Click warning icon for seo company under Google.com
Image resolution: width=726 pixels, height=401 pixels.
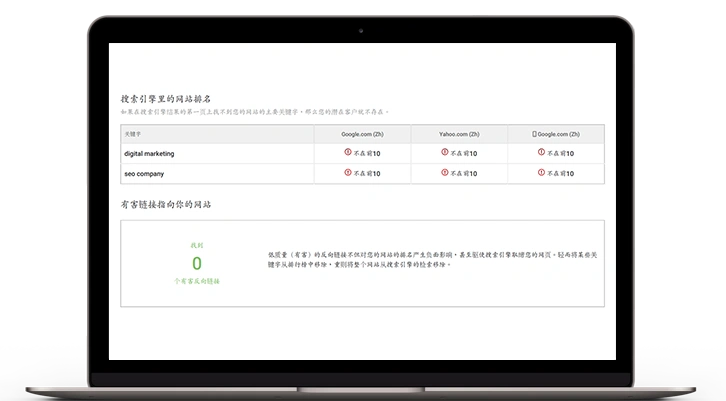coord(348,172)
